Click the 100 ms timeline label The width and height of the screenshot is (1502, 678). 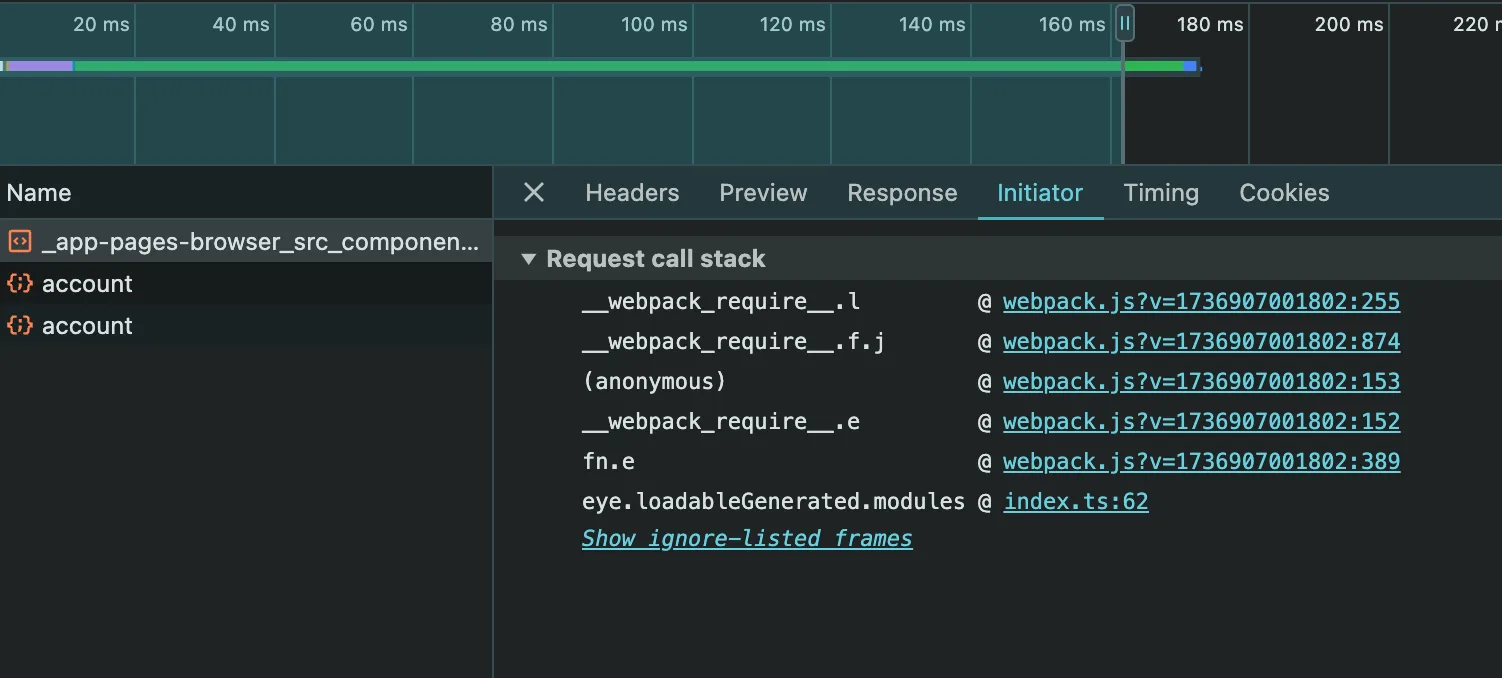(654, 24)
